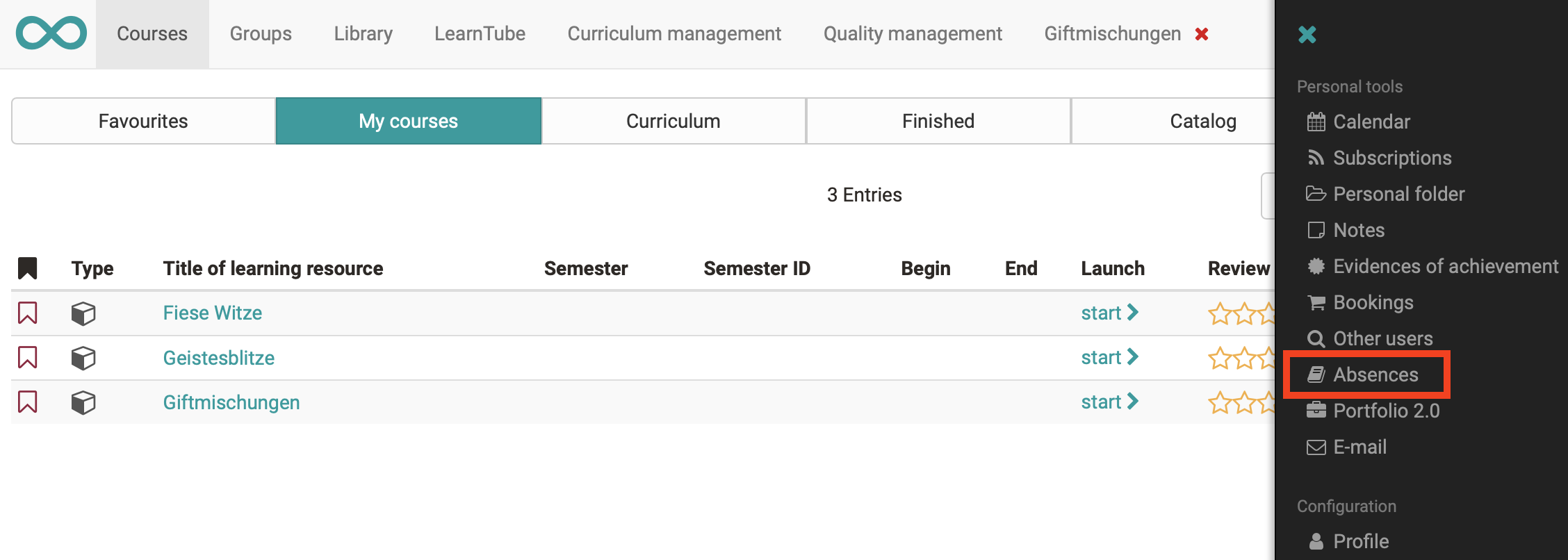
Task: Open E-mail from personal tools
Action: pyautogui.click(x=1359, y=447)
